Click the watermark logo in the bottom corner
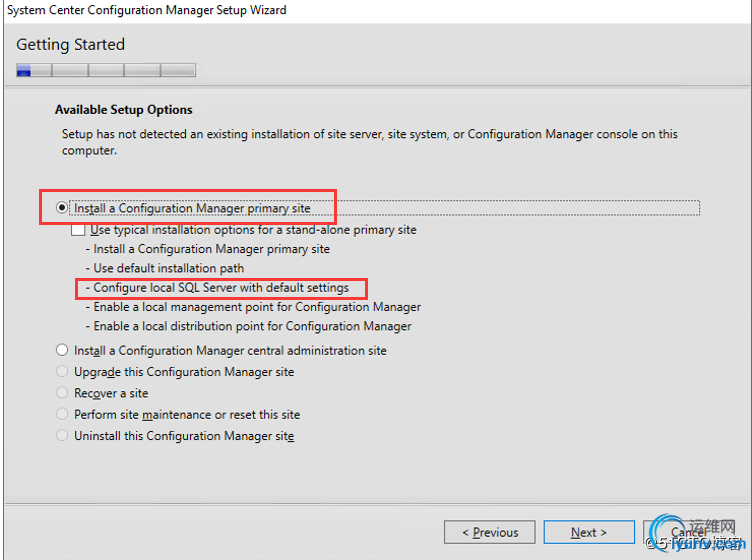Screen dimensions: 752x560 point(697,534)
